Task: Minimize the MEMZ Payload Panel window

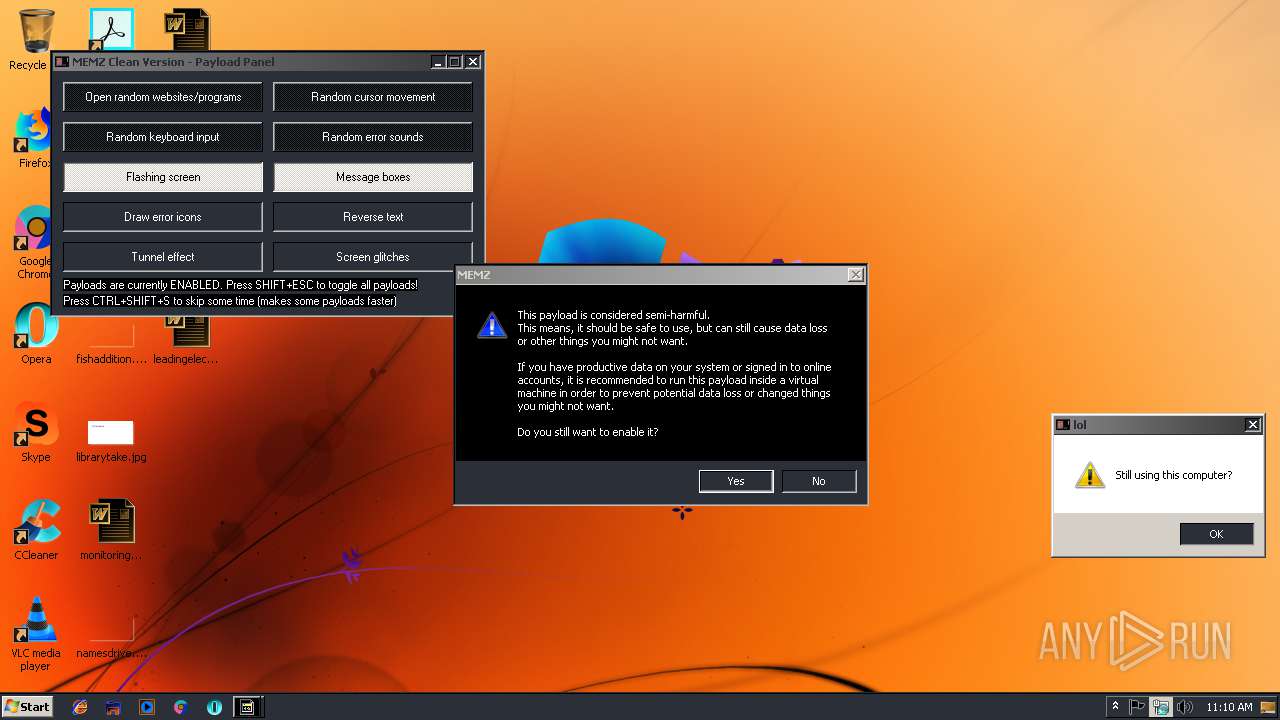Action: 439,62
